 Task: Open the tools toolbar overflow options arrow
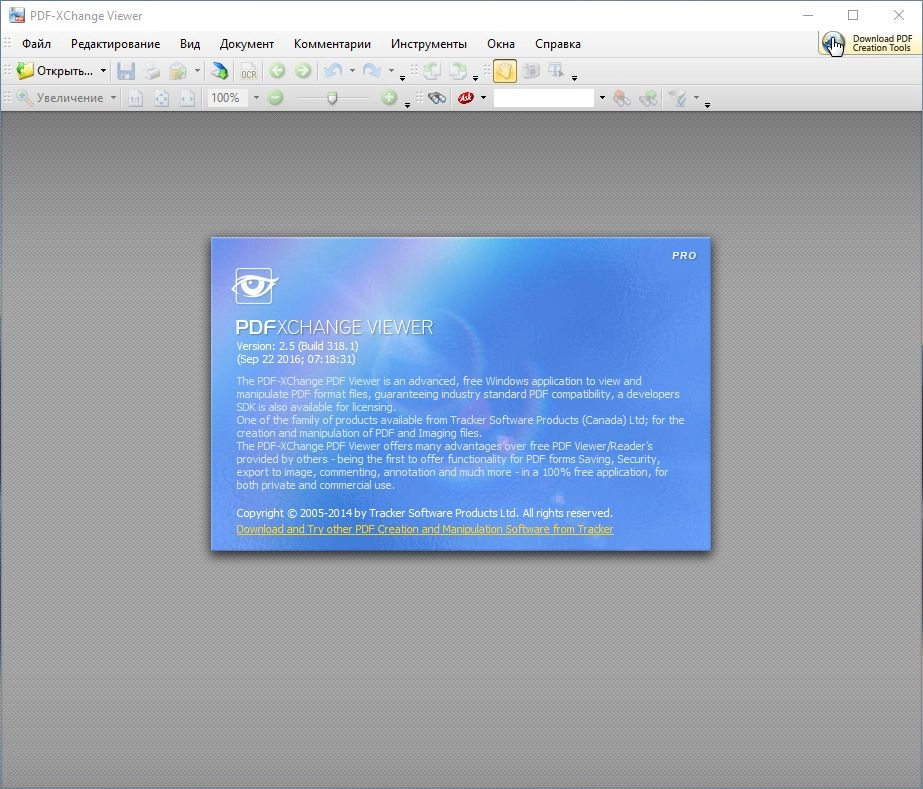[575, 78]
